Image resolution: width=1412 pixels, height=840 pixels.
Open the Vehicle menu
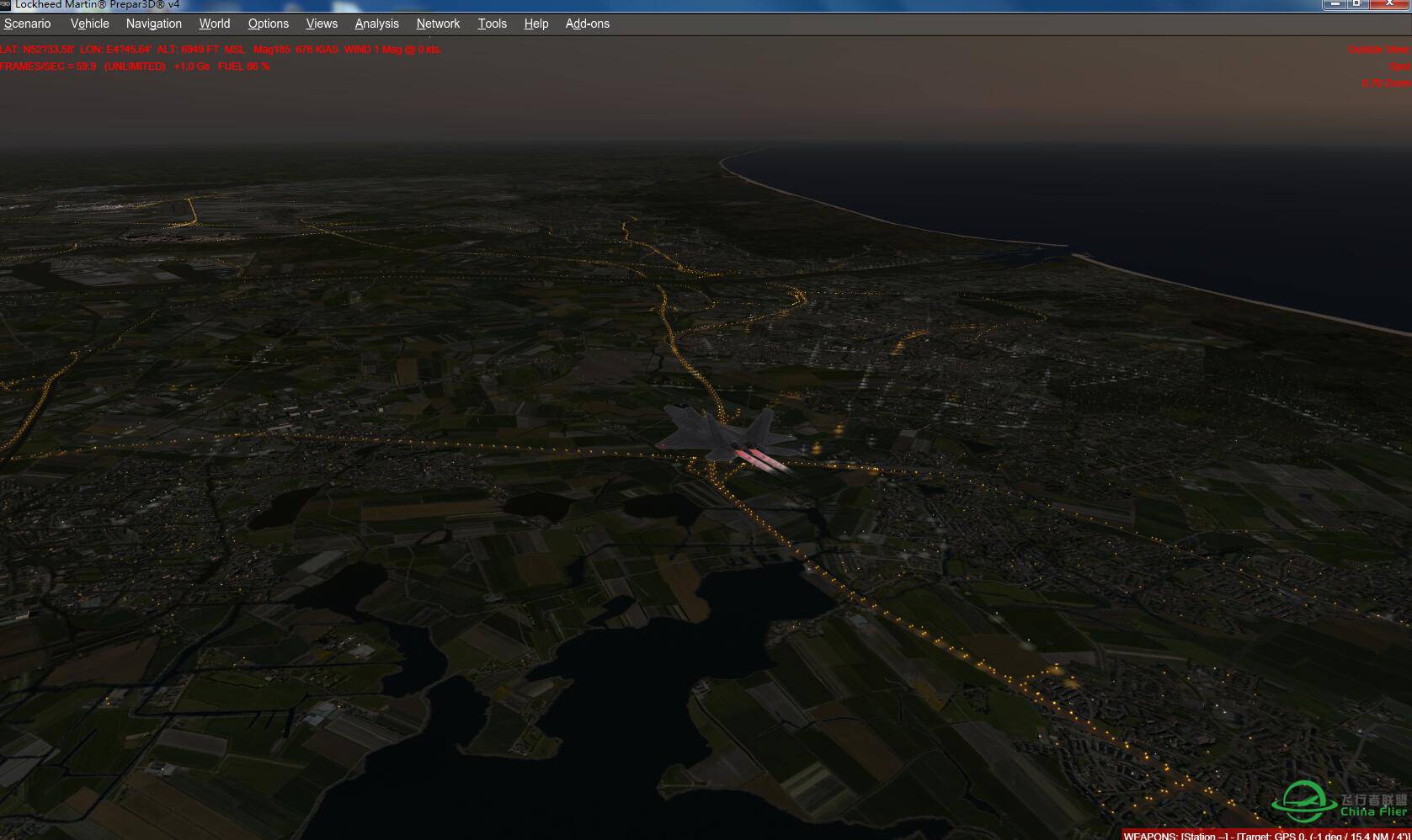click(x=89, y=24)
